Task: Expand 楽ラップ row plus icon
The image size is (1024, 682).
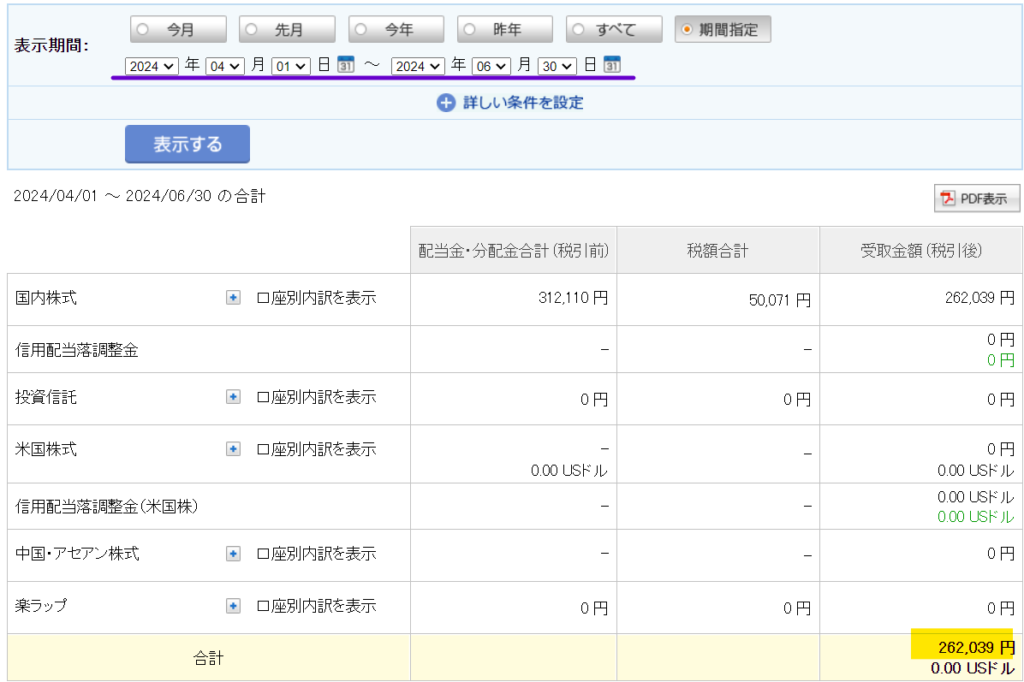Action: point(233,606)
